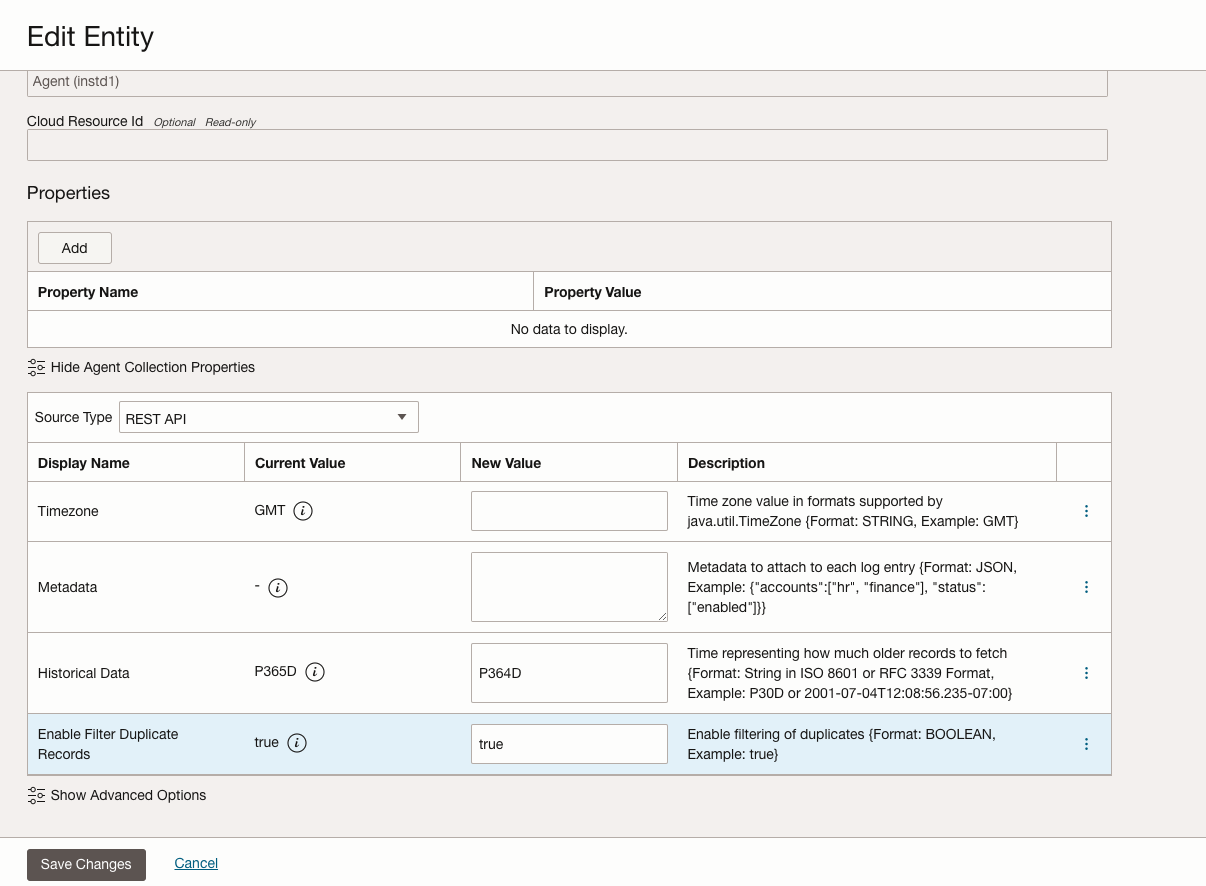Collapse the Agent Collection Properties section
The height and width of the screenshot is (886, 1206).
coord(152,367)
